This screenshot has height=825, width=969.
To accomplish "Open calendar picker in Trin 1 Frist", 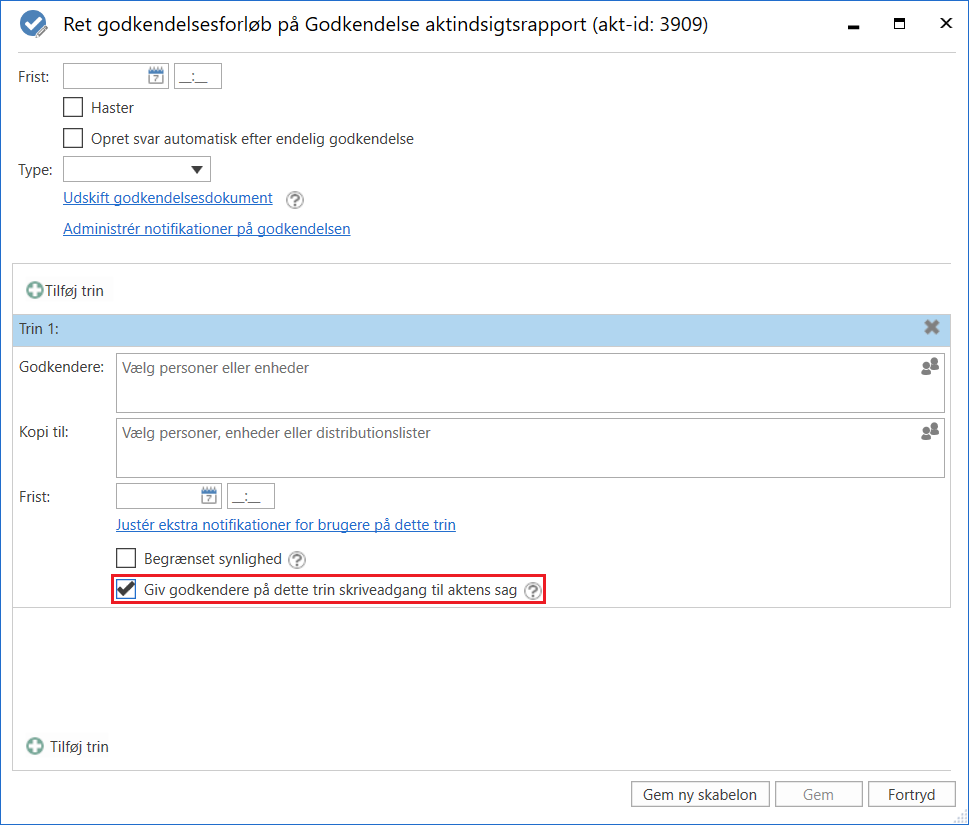I will point(208,496).
